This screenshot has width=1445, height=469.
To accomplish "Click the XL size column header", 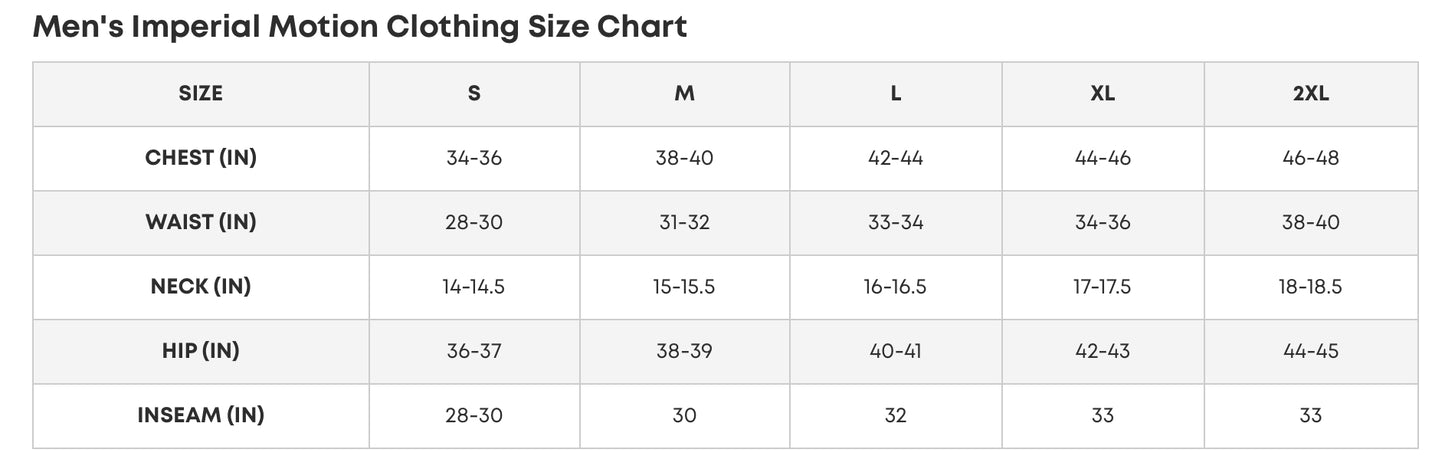I will pyautogui.click(x=1103, y=94).
